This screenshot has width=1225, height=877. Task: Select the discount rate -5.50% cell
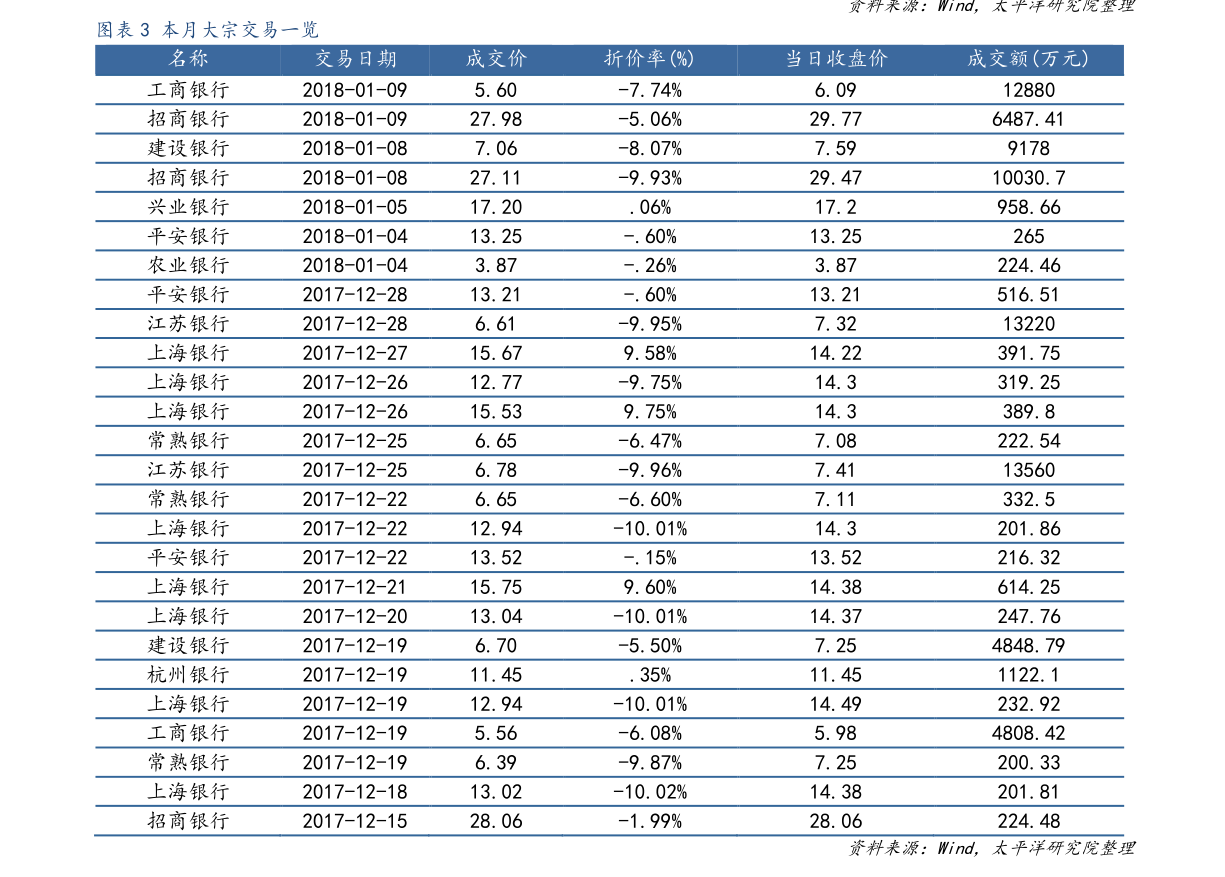(650, 645)
